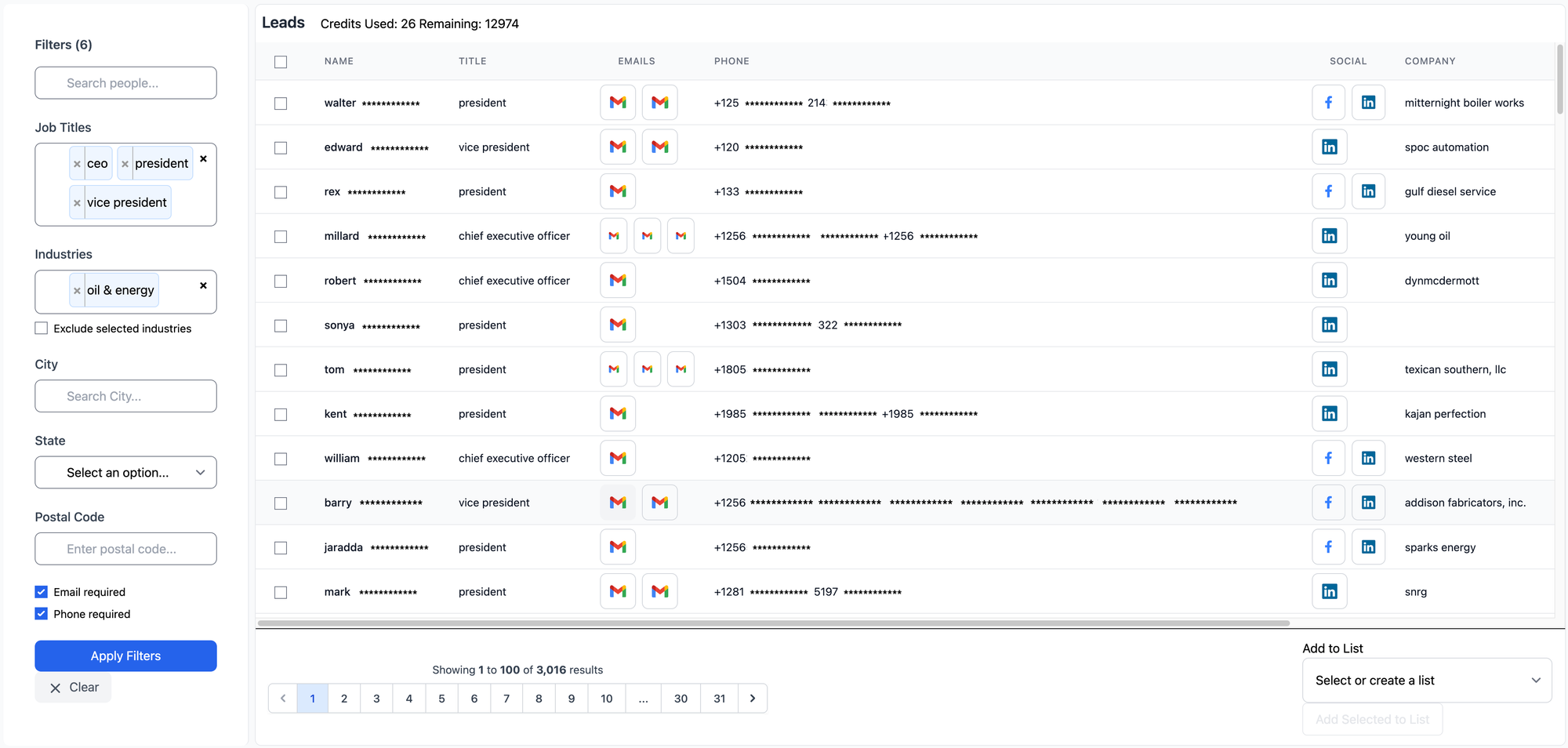Remove the ceo job title tag
Screen dimensions: 1568x748
77,164
